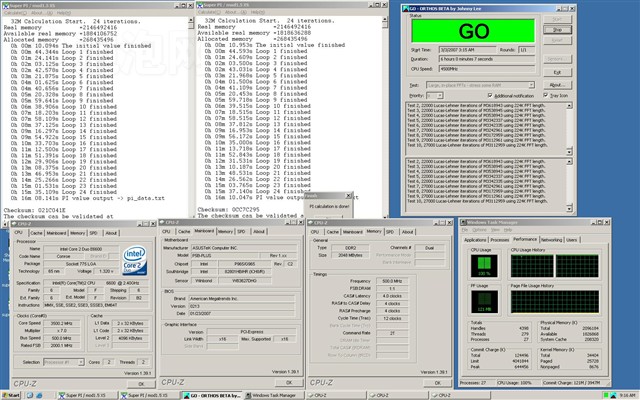Open the CPU-Z processor Selection dropdown

coord(81,362)
